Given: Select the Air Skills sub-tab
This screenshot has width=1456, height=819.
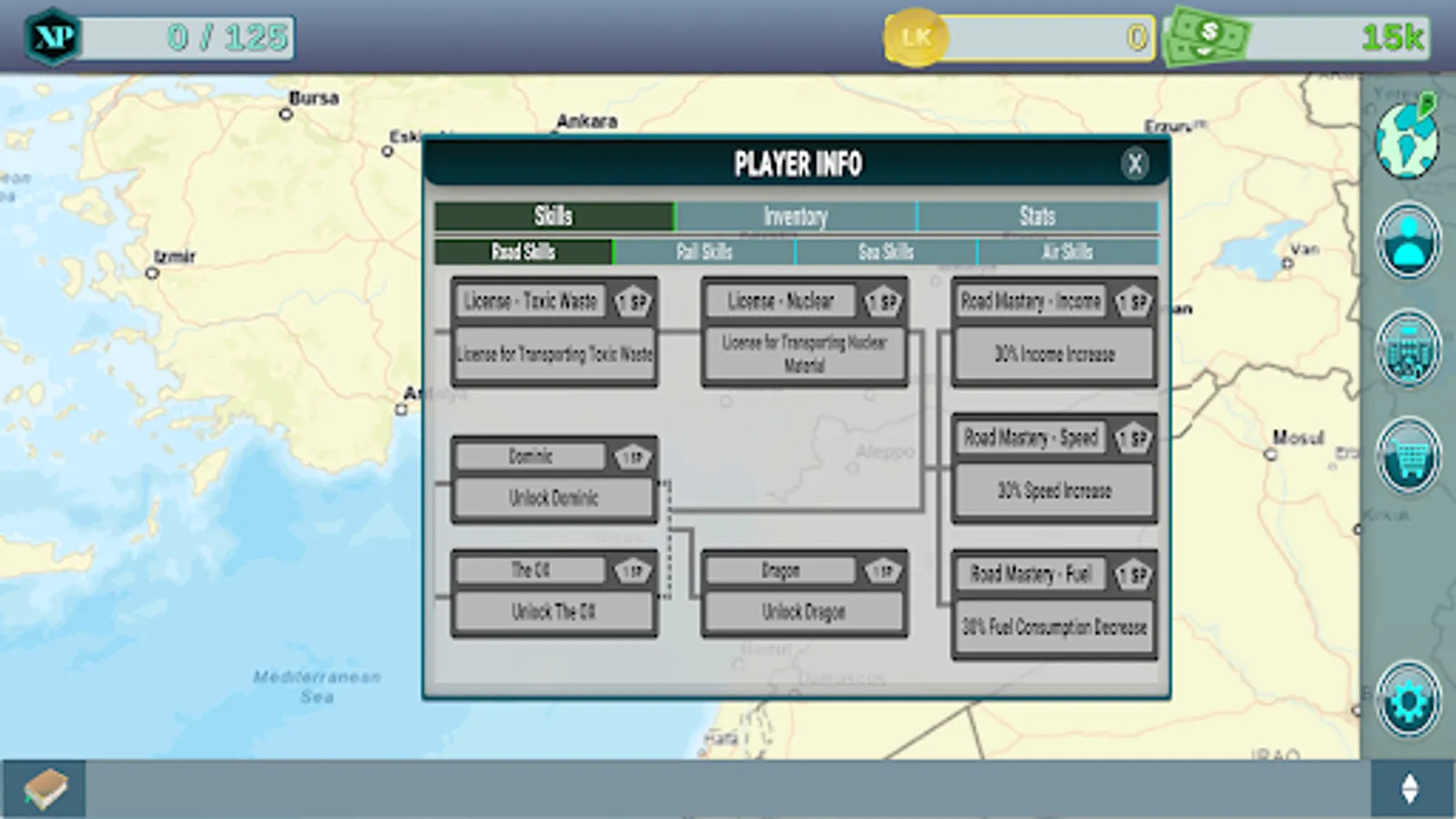Looking at the screenshot, I should tap(1067, 252).
